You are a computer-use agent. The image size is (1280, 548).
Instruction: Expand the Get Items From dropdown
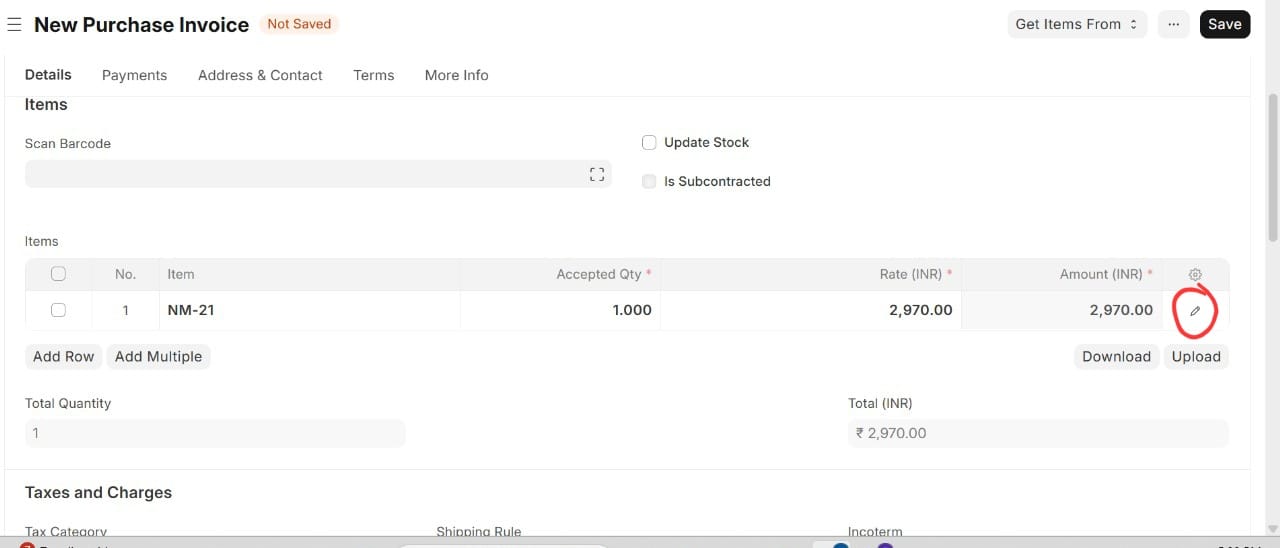(x=1076, y=24)
